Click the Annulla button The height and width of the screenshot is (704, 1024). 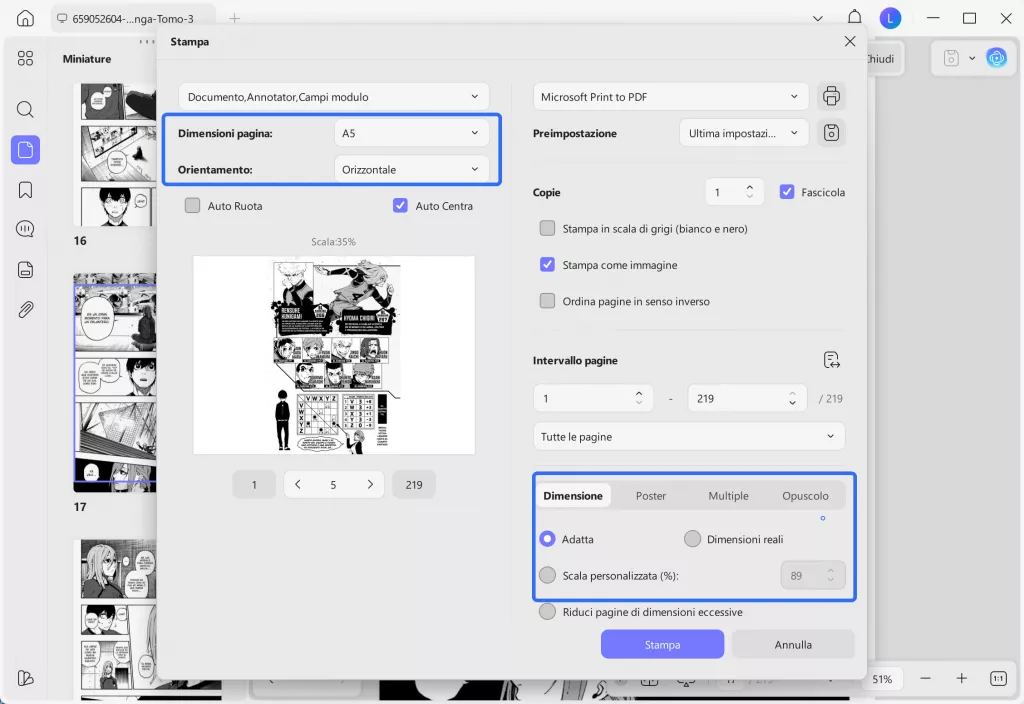tap(793, 645)
